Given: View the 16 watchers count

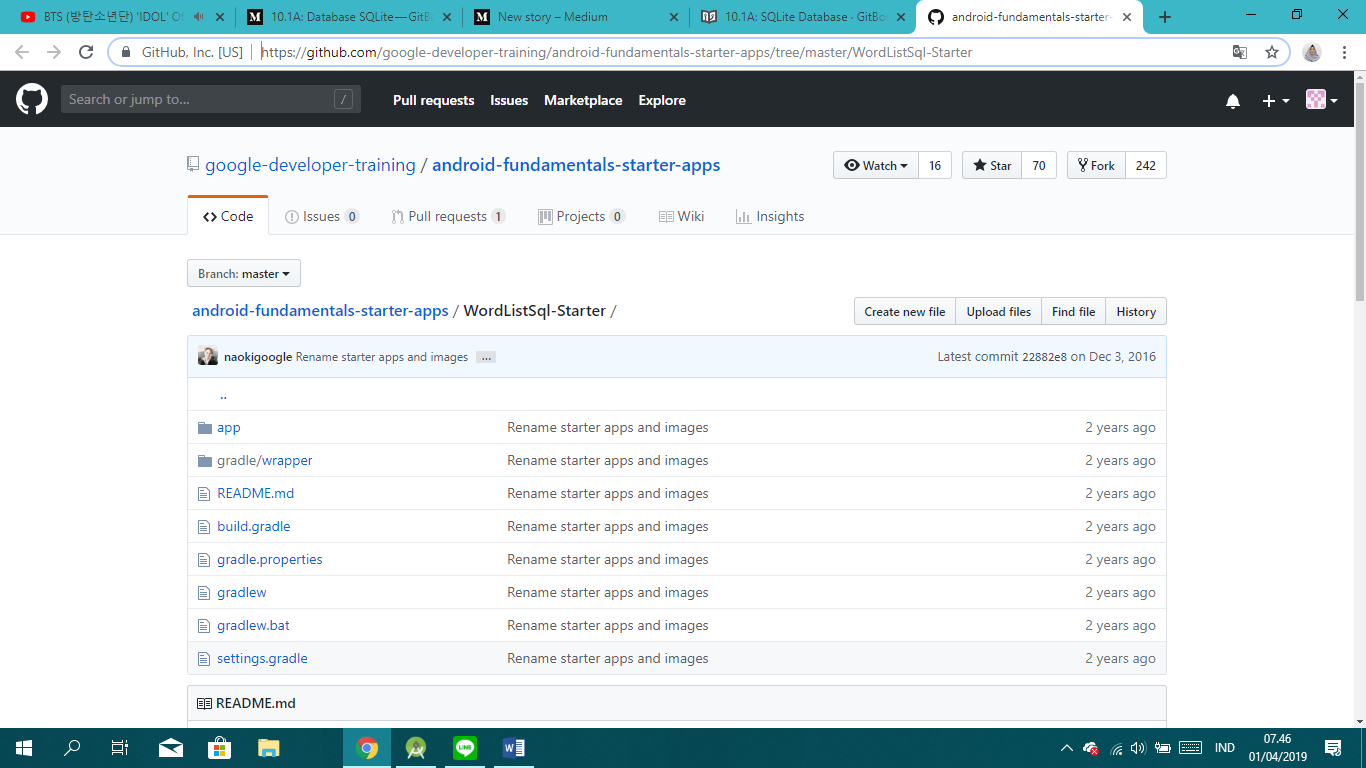Looking at the screenshot, I should [935, 165].
